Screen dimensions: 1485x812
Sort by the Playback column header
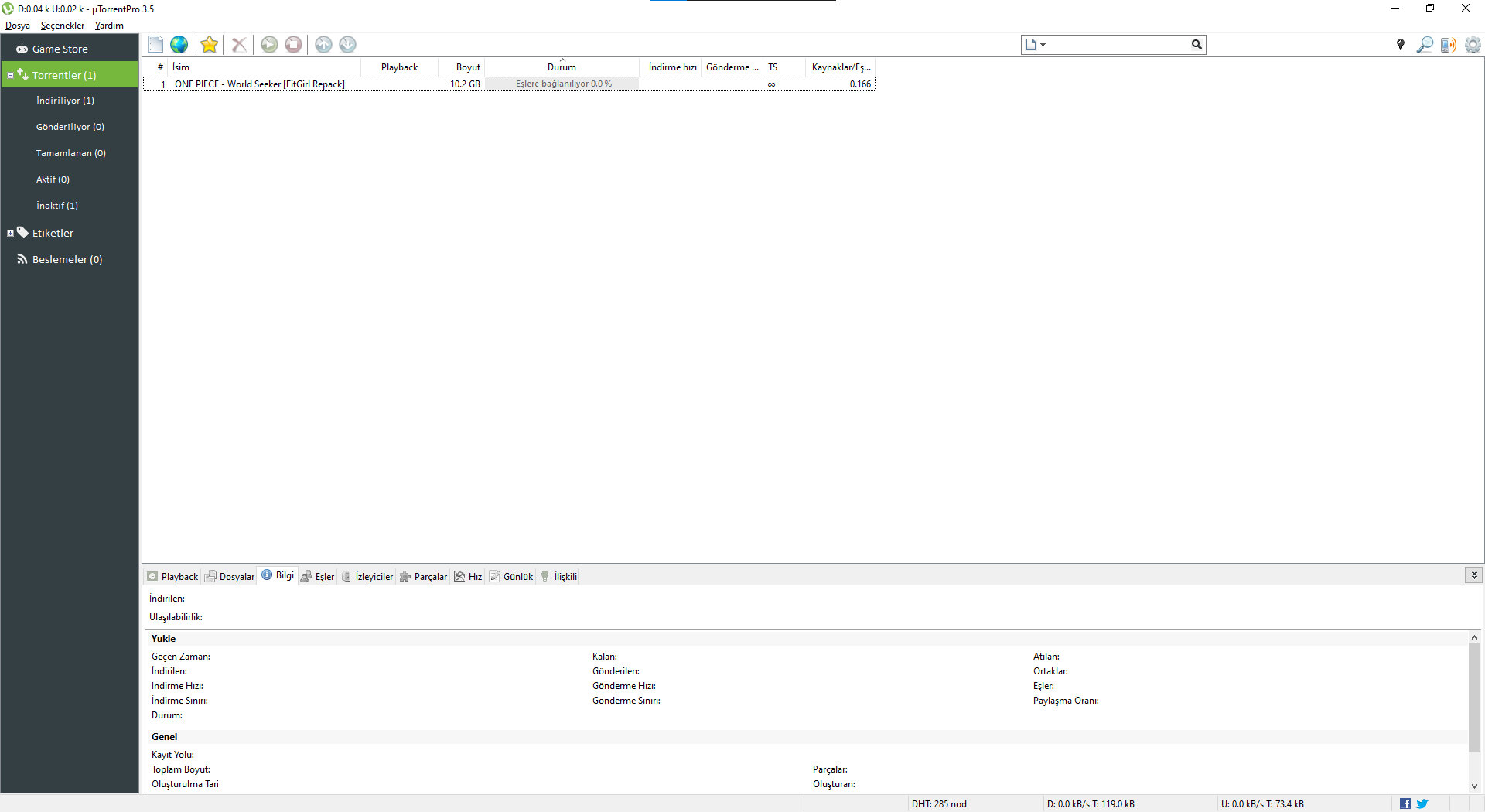[400, 67]
